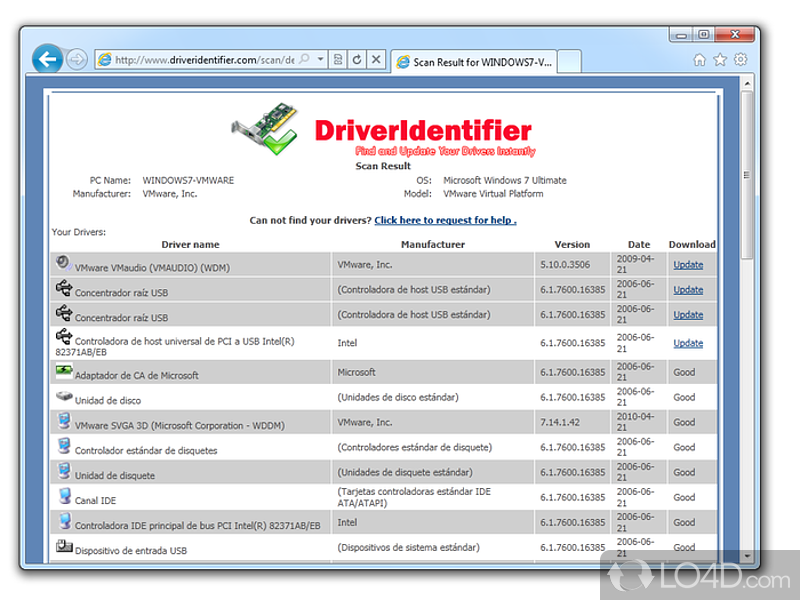
Task: Select the Scan Result tab
Action: 470,61
